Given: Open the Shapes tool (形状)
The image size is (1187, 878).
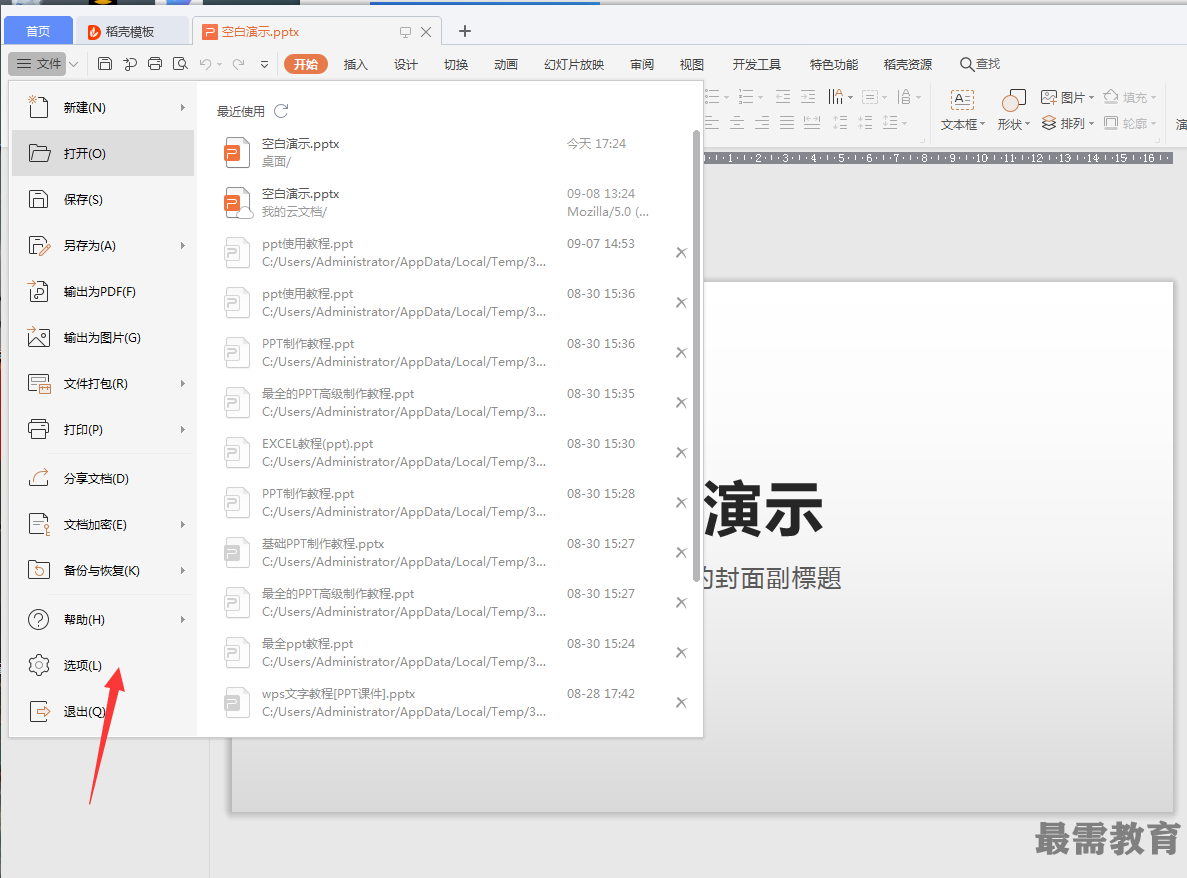Looking at the screenshot, I should tap(1014, 109).
